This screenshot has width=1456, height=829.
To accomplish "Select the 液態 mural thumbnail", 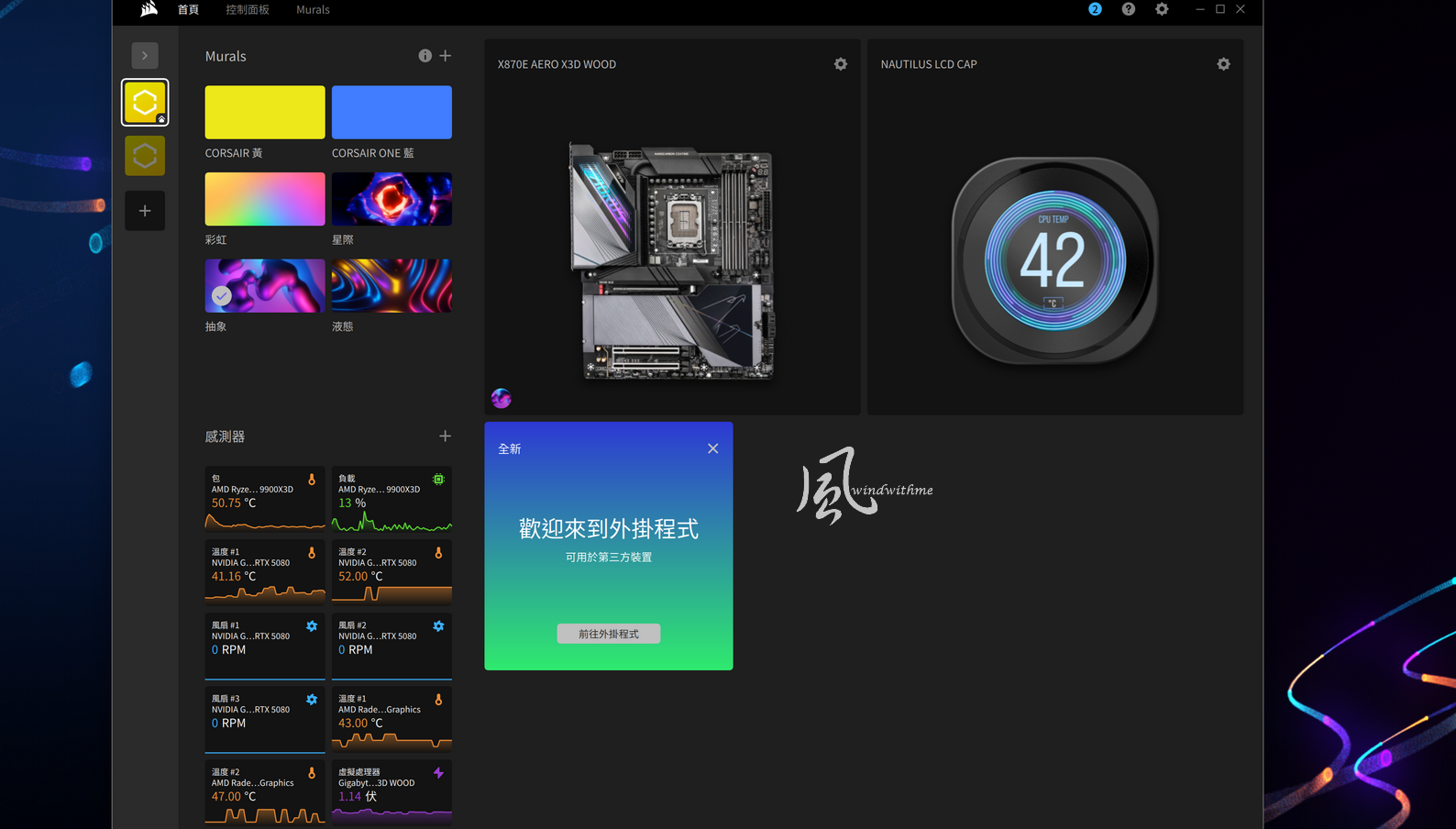I will (392, 285).
